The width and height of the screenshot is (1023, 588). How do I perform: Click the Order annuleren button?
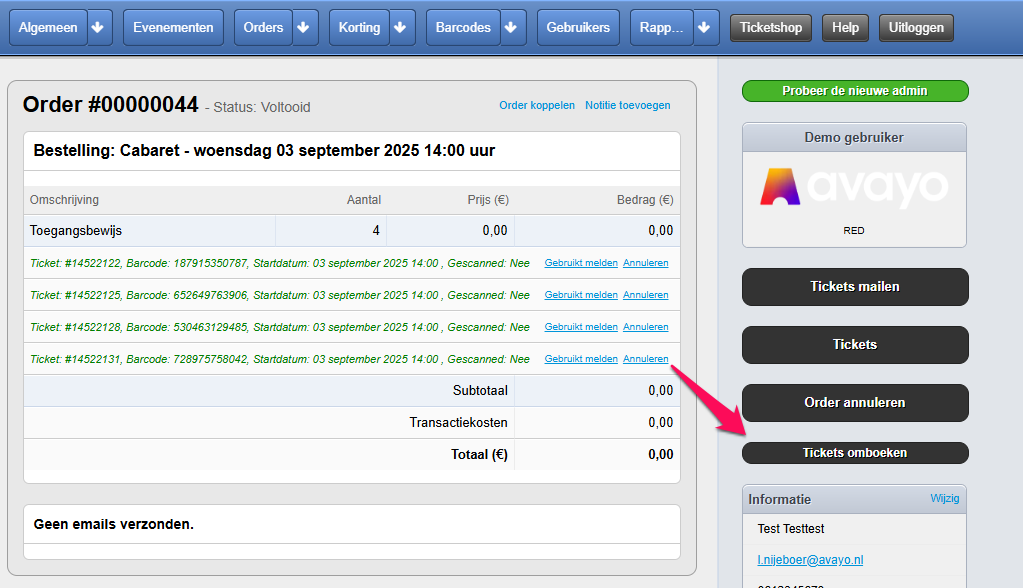click(855, 403)
